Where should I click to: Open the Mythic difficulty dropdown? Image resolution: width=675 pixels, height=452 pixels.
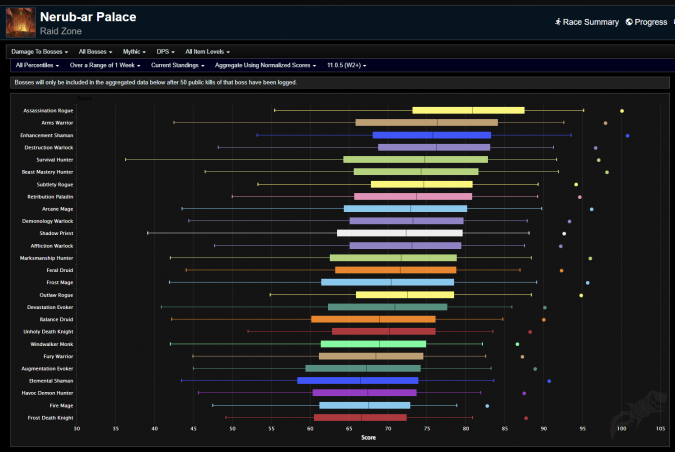[x=134, y=52]
